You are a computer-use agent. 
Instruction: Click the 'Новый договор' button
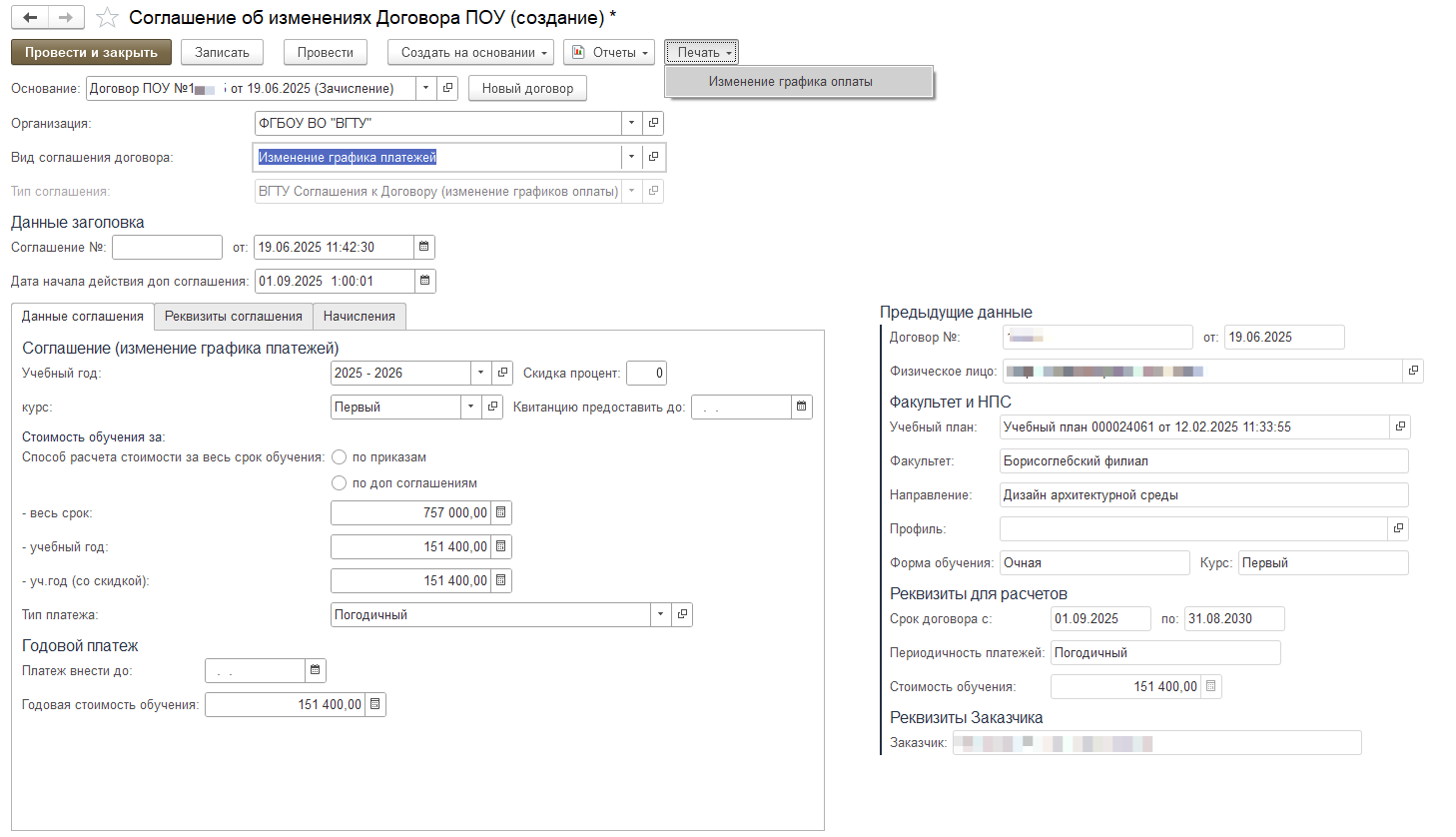tap(527, 89)
